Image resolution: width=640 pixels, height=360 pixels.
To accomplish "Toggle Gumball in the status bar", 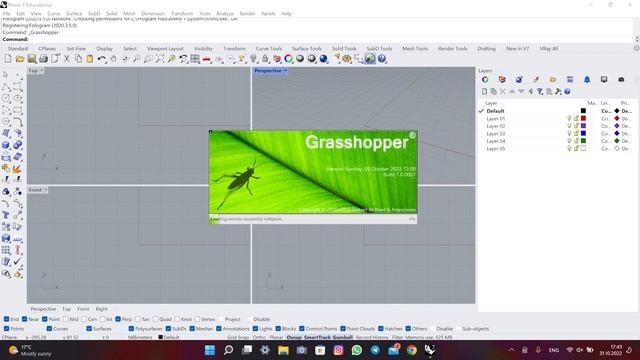I will [x=343, y=338].
